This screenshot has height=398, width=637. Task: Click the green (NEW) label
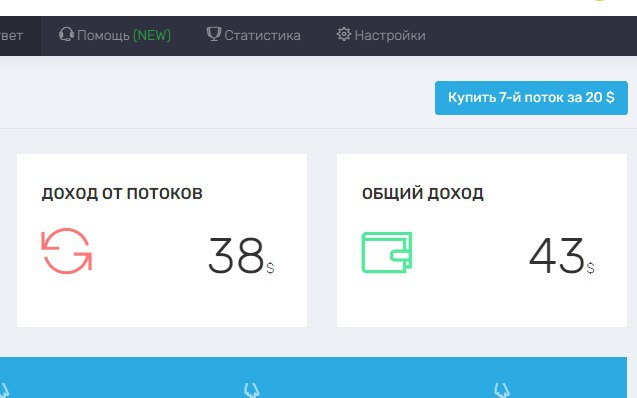tap(152, 35)
